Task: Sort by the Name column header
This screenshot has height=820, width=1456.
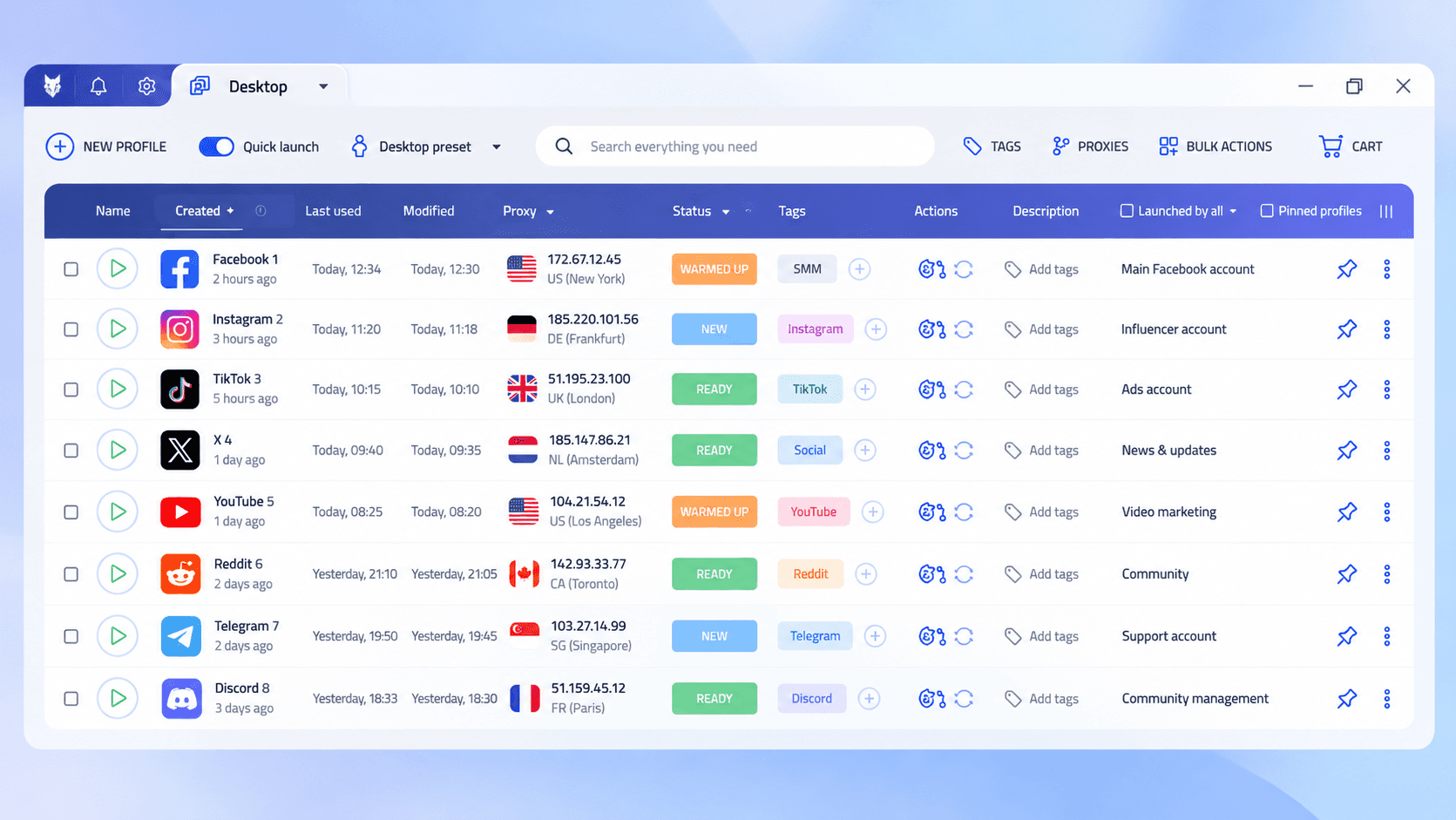Action: pos(113,211)
